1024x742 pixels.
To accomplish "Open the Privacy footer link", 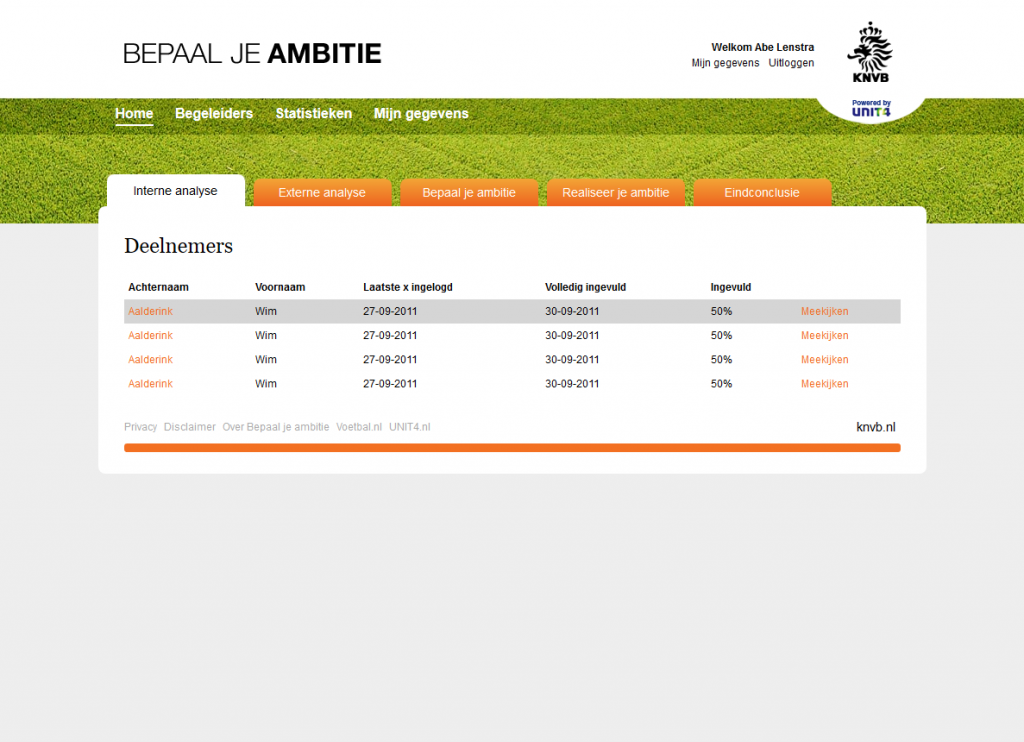I will pos(140,427).
